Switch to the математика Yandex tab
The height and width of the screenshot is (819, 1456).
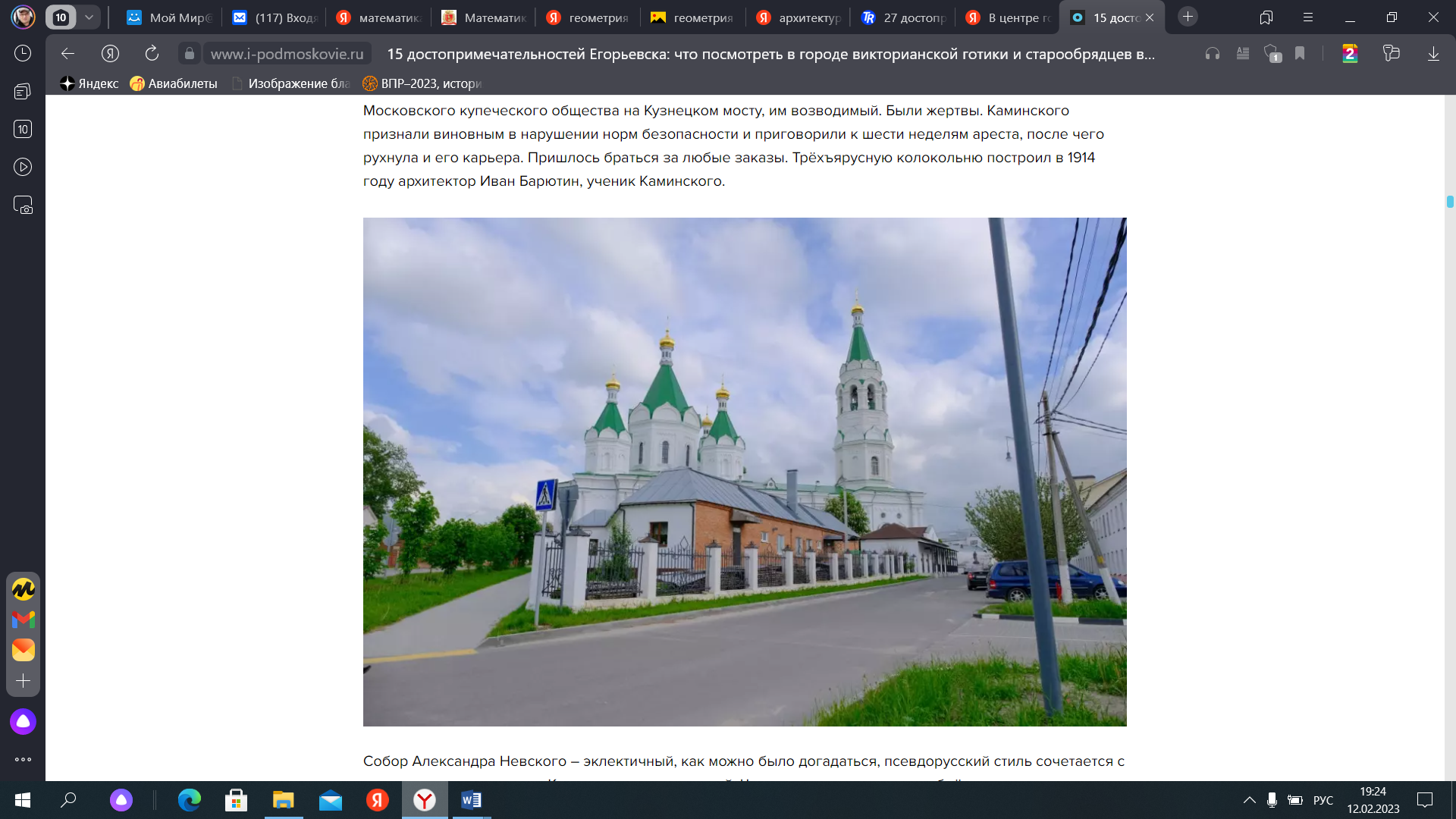[x=378, y=17]
